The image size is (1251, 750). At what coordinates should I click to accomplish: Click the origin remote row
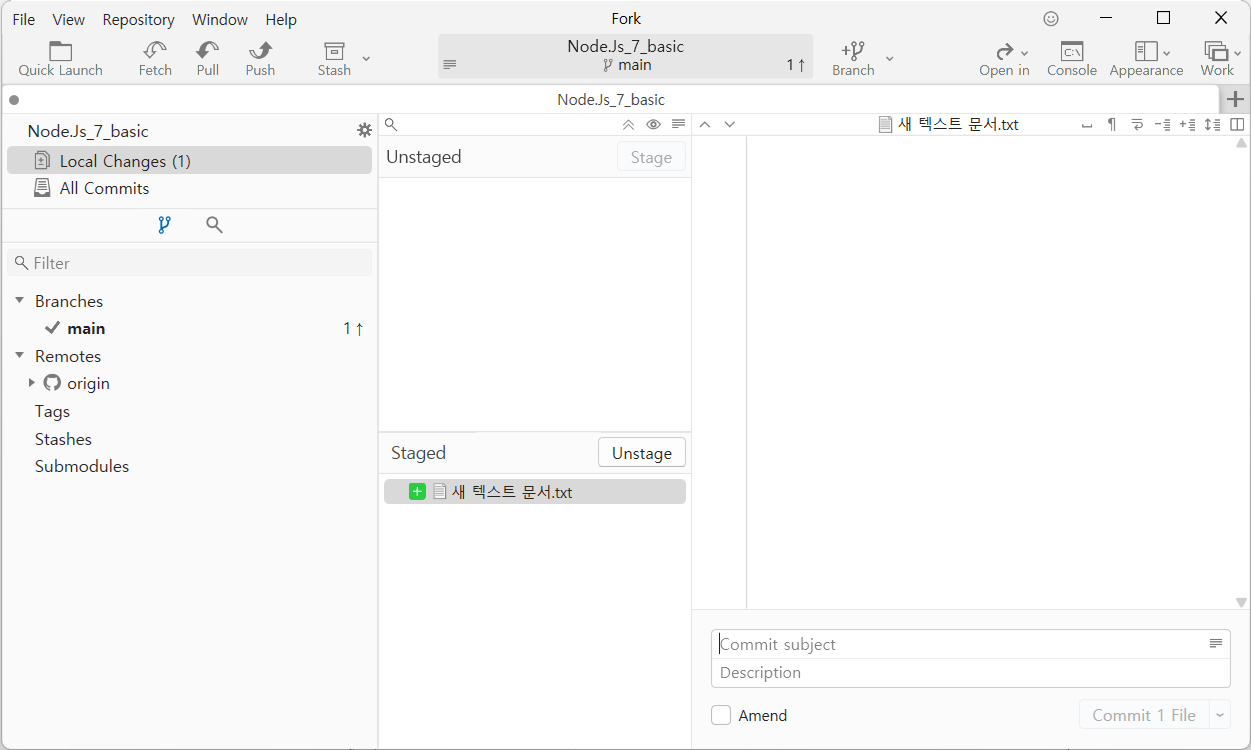click(x=189, y=383)
